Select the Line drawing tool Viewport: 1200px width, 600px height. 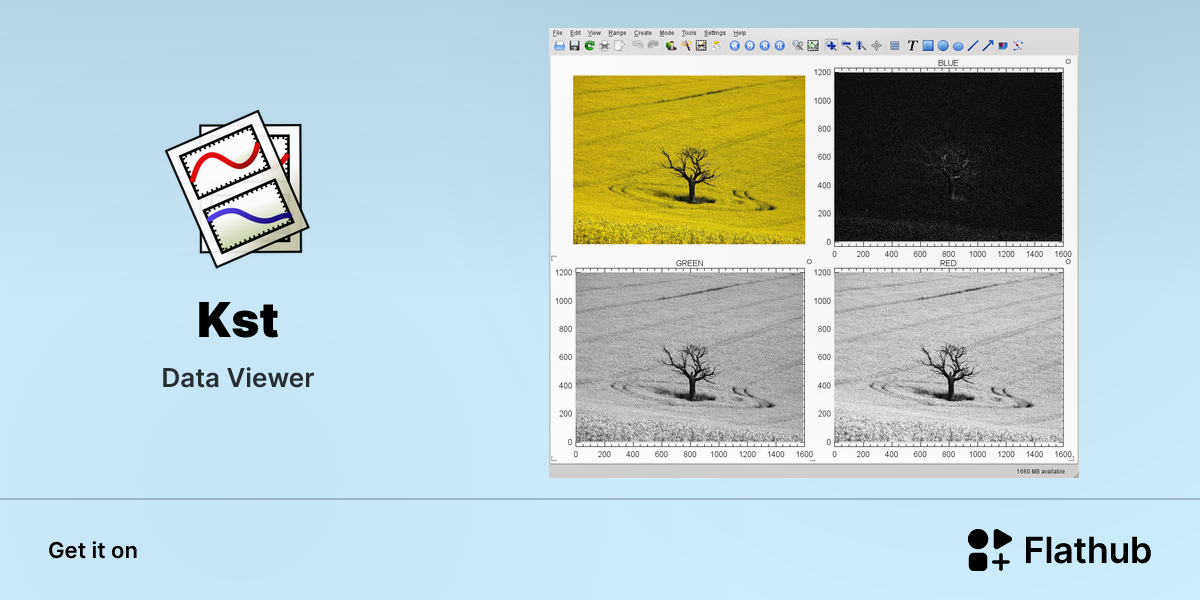(973, 46)
